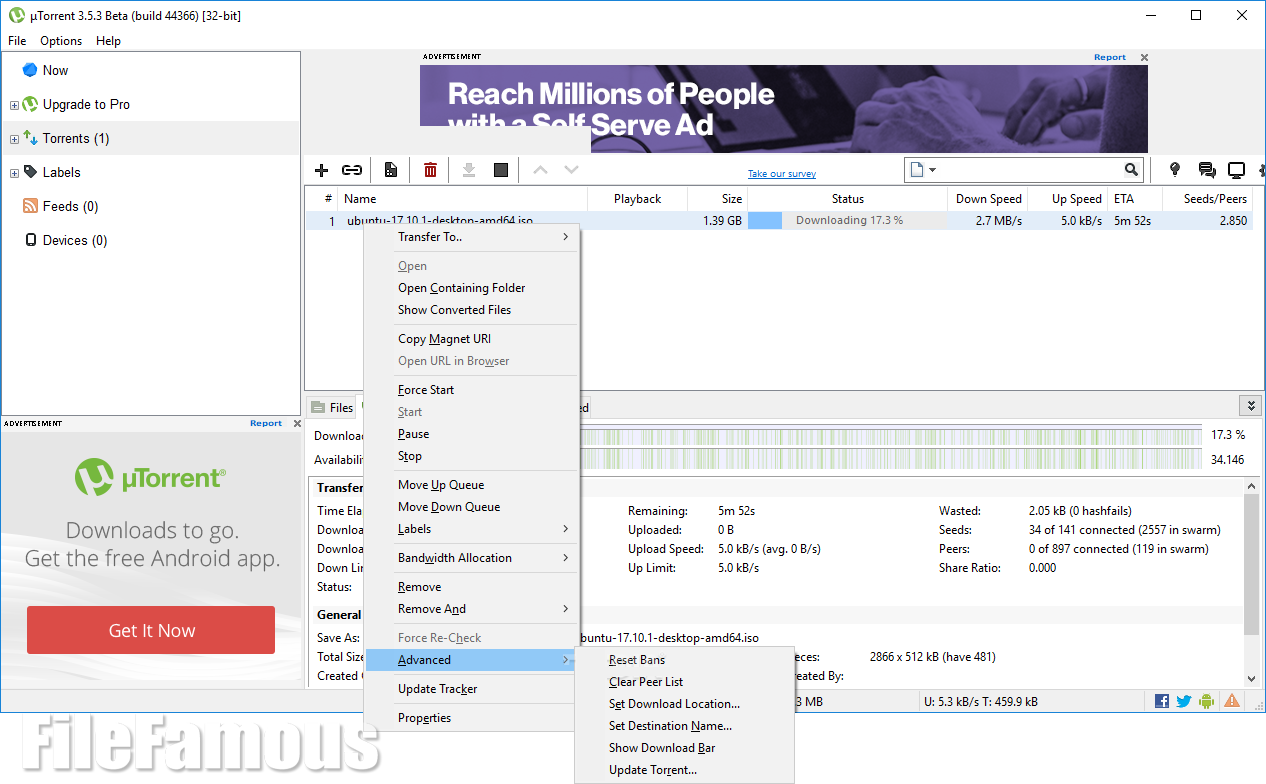Click the green µTorrent Upgrade to Pro icon
This screenshot has width=1266, height=784.
point(30,104)
